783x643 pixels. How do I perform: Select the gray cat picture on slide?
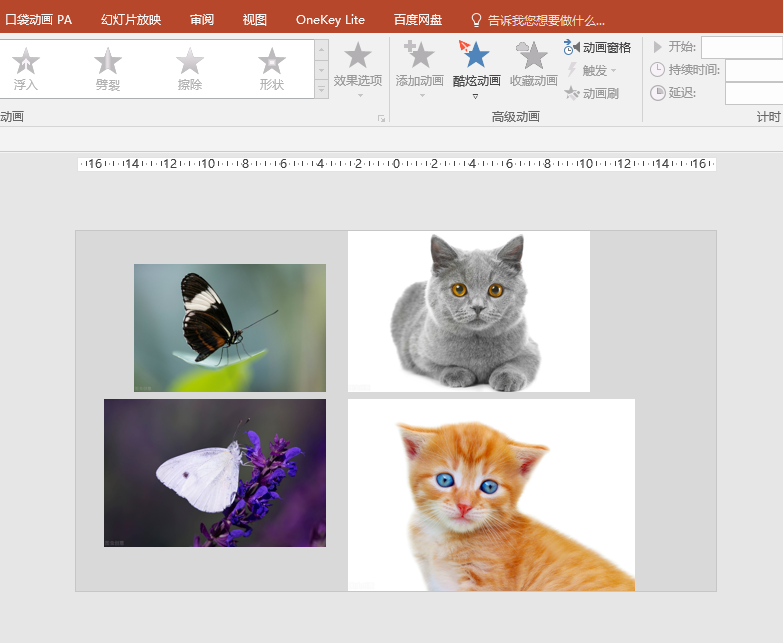tap(468, 311)
